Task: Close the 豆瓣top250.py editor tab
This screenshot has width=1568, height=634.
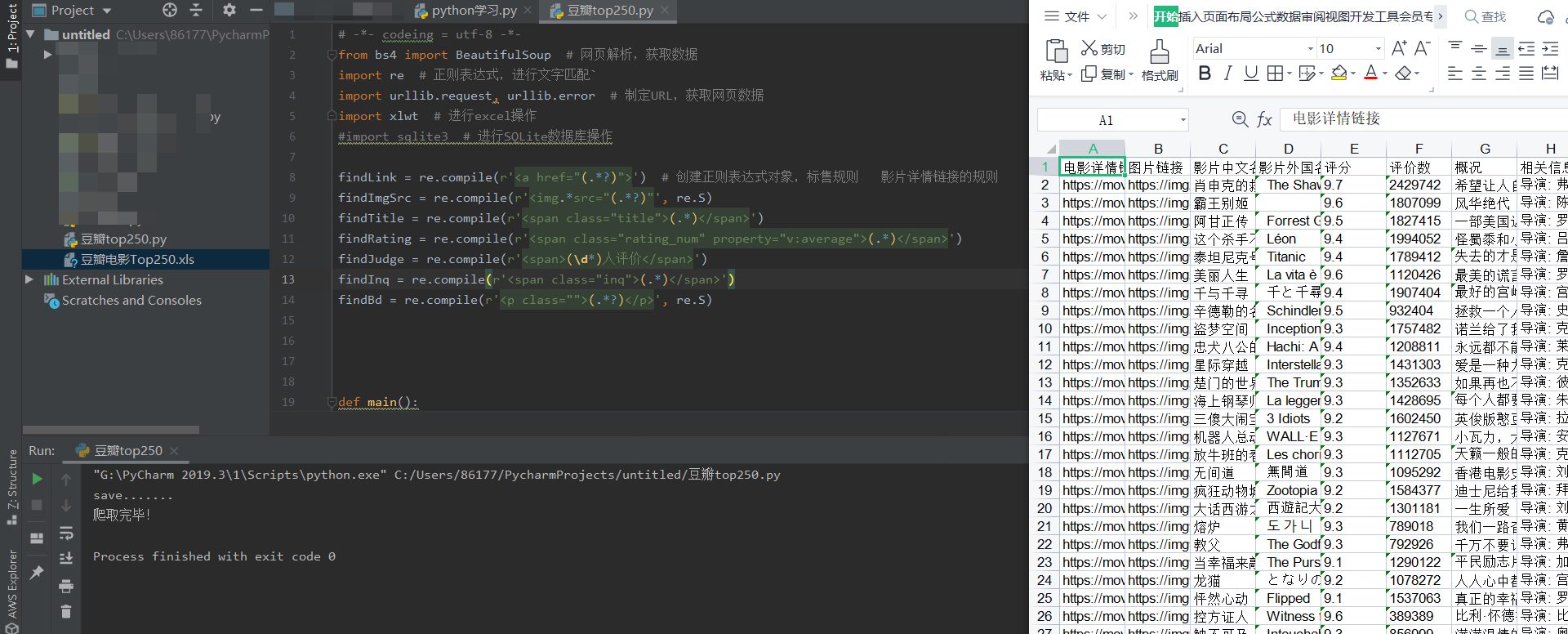Action: pos(665,11)
